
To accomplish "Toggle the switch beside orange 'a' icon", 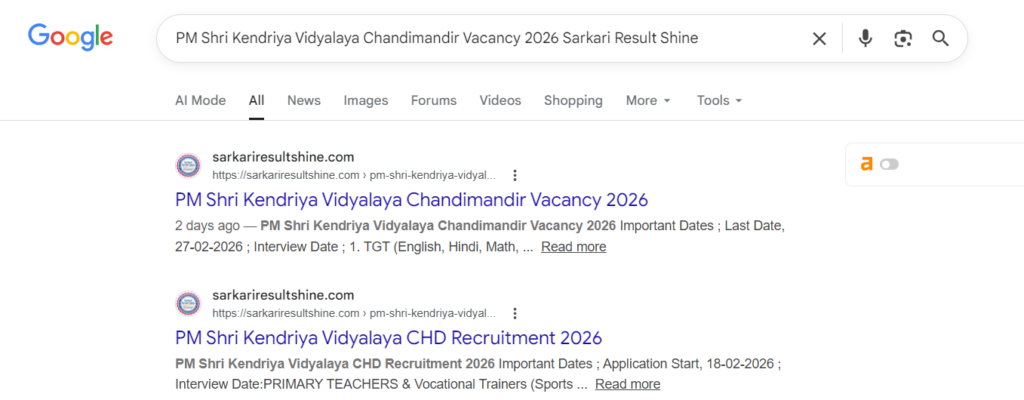I will pyautogui.click(x=889, y=164).
